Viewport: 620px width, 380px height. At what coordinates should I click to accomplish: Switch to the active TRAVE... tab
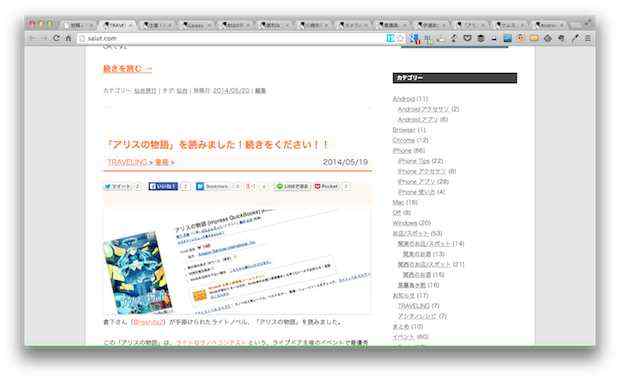pyautogui.click(x=117, y=25)
